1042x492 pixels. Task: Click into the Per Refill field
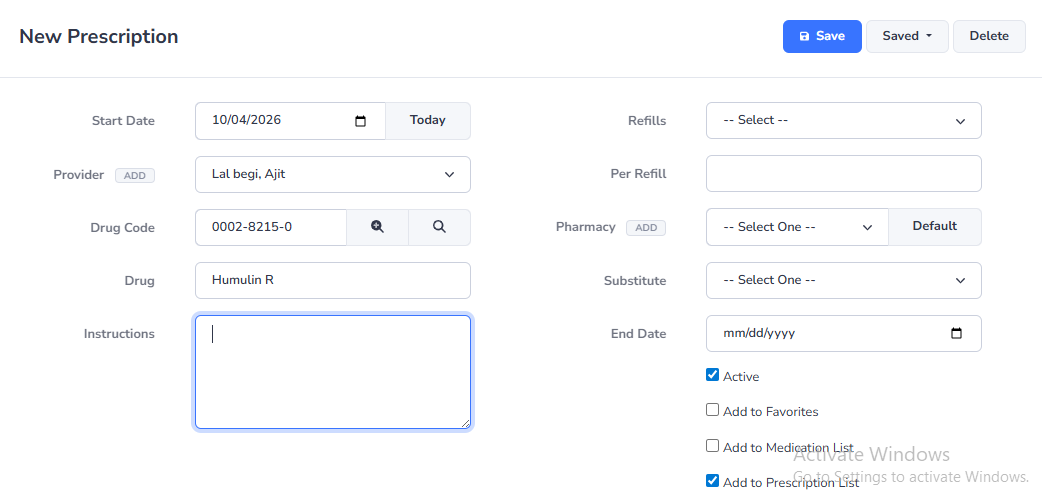click(843, 174)
